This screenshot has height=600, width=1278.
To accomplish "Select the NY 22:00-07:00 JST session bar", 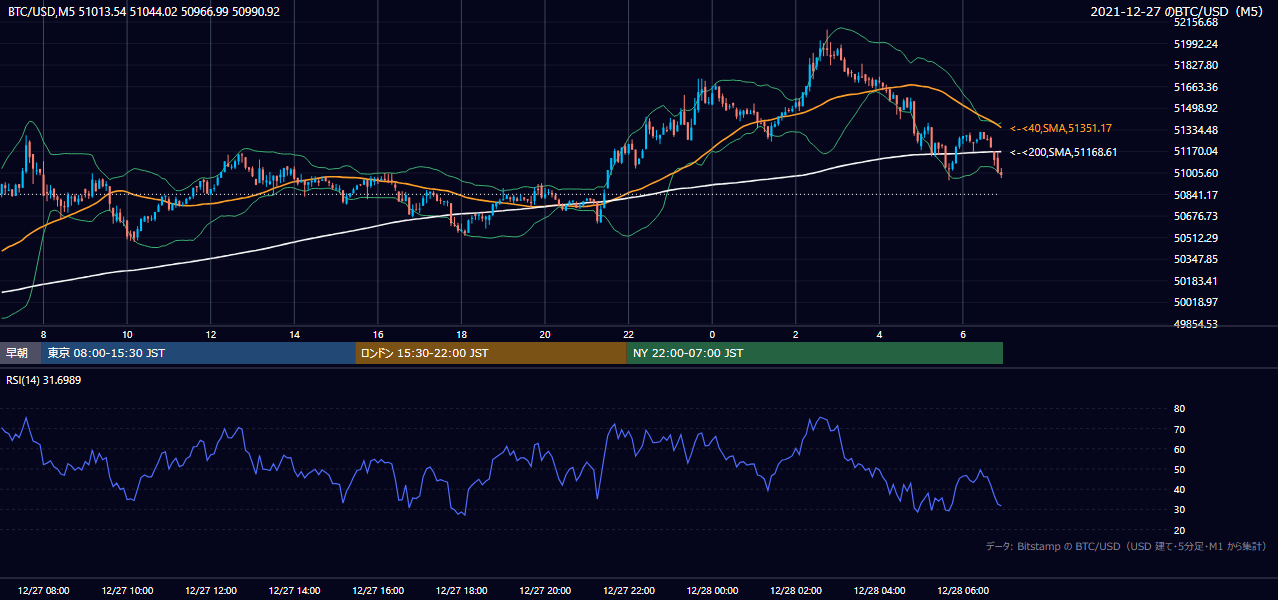I will tap(815, 353).
